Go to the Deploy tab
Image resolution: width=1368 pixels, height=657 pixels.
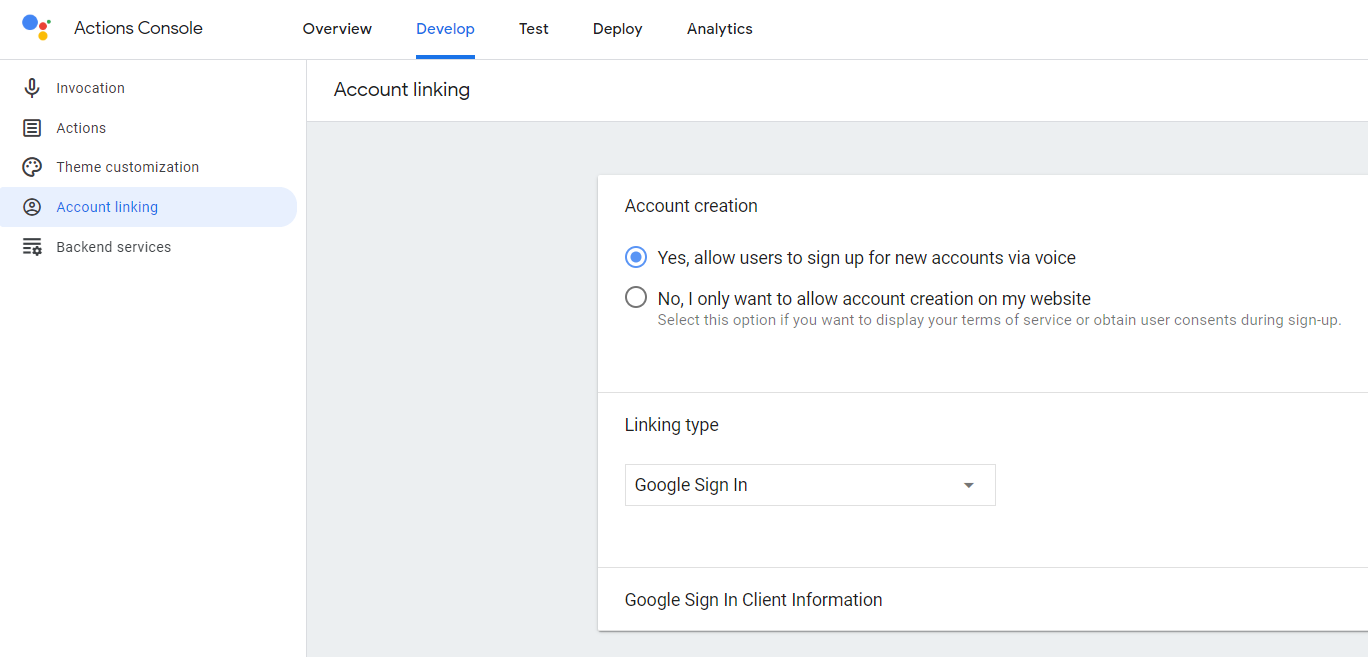click(x=617, y=29)
